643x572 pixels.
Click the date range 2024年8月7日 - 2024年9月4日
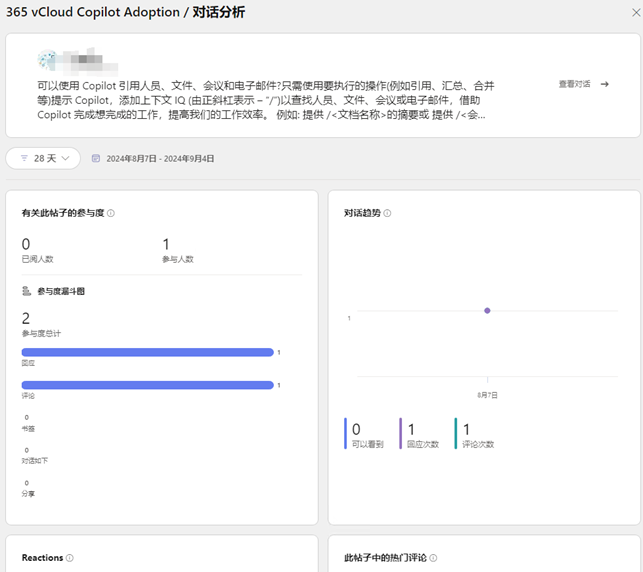click(160, 159)
